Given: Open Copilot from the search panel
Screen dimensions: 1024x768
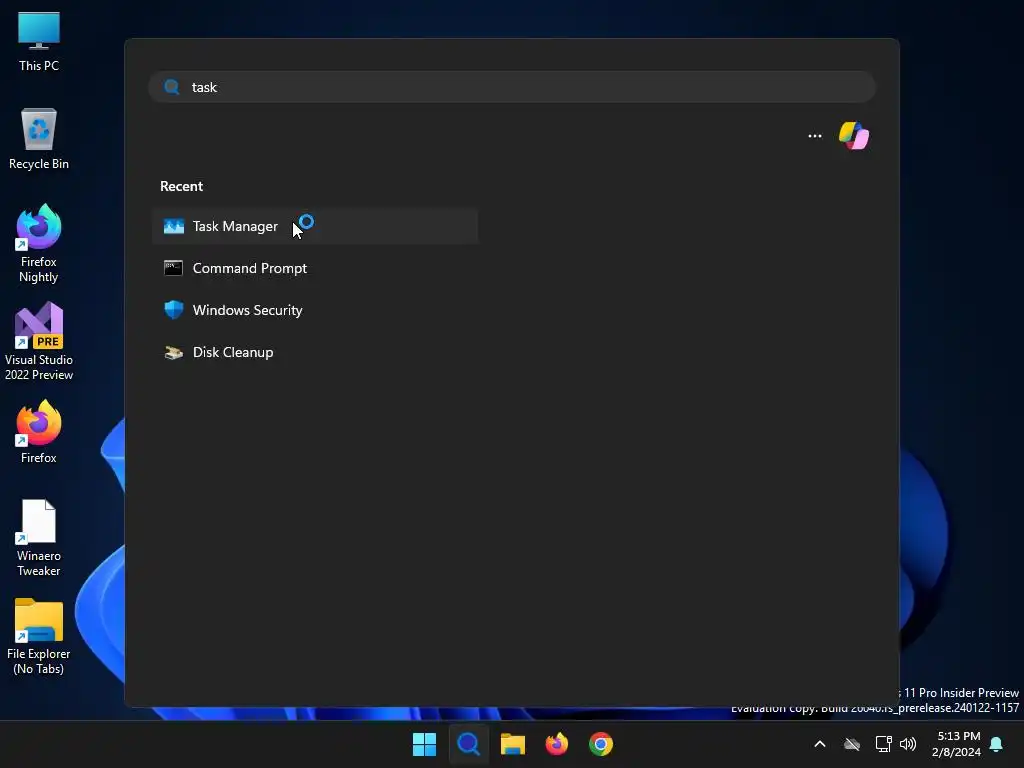Looking at the screenshot, I should coord(854,136).
